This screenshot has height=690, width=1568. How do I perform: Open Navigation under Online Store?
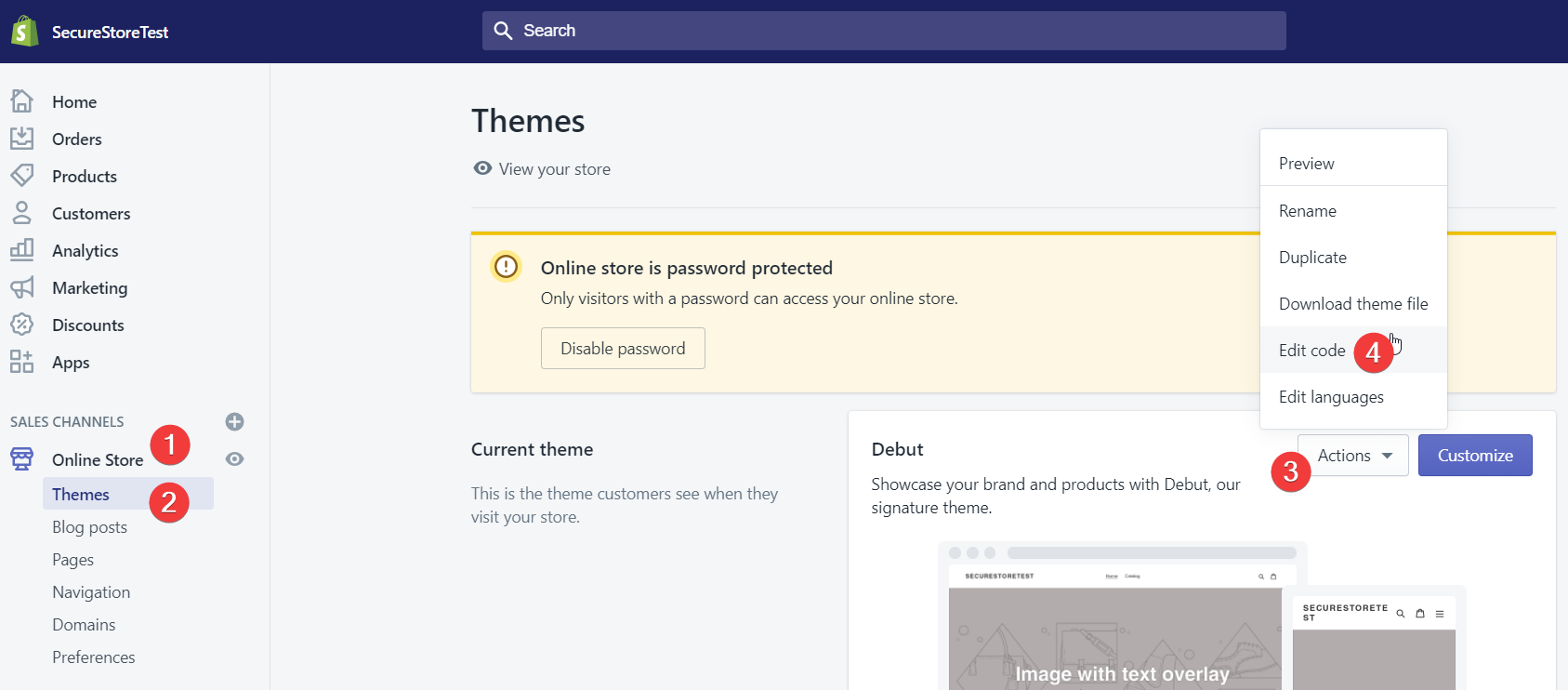91,592
